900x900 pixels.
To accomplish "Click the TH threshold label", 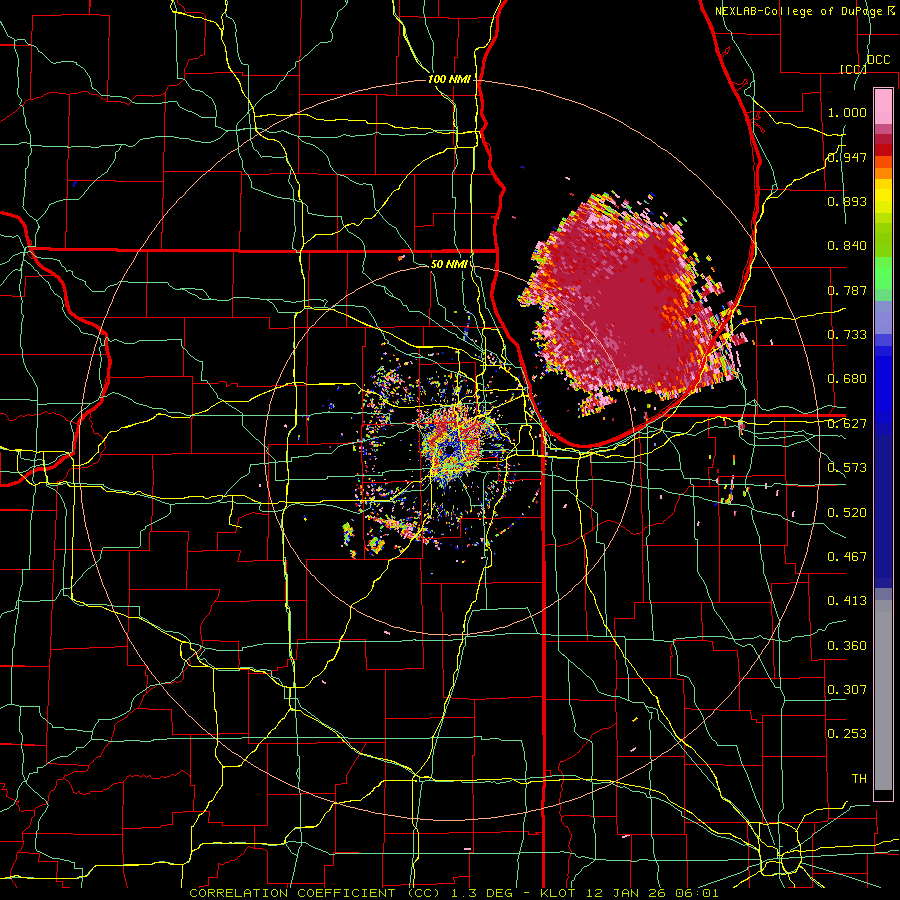I will pyautogui.click(x=859, y=779).
